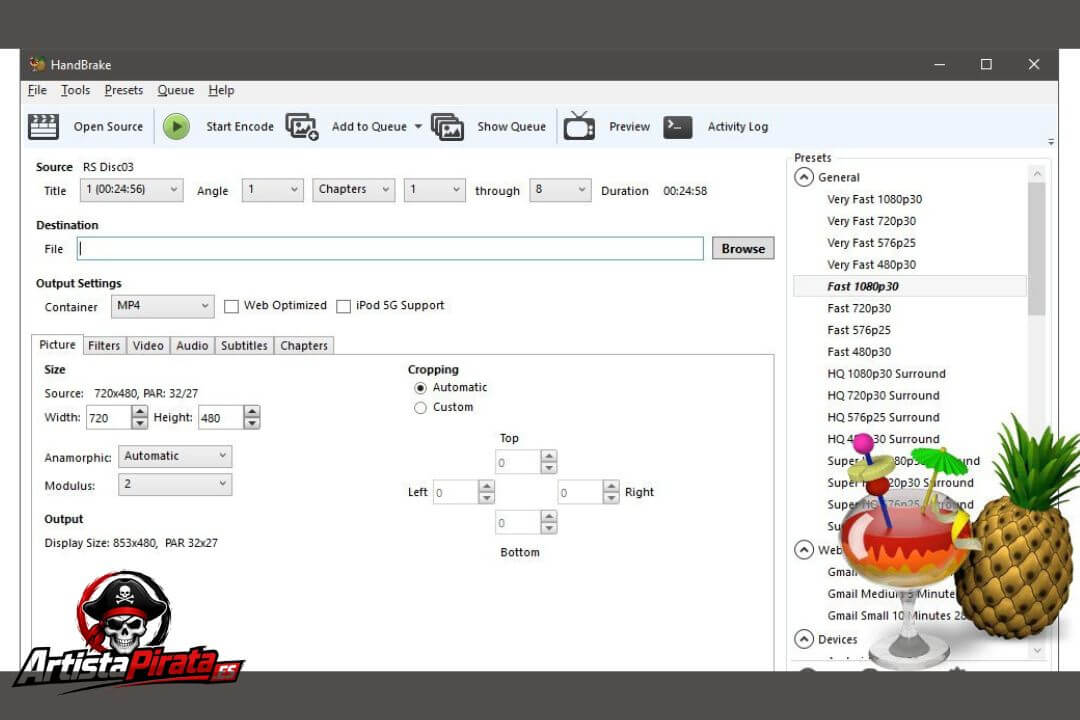Open the Title dropdown showing 1 (00:24:56)

click(132, 189)
